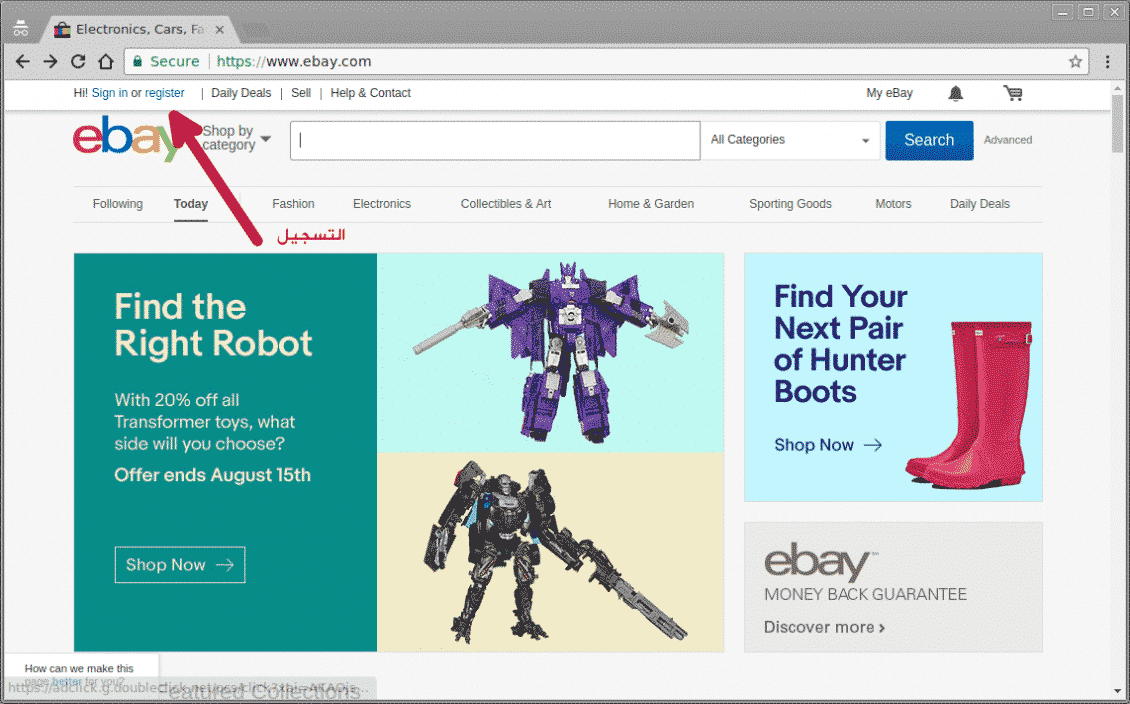This screenshot has width=1130, height=704.
Task: Go to the browser home page icon
Action: tap(106, 61)
